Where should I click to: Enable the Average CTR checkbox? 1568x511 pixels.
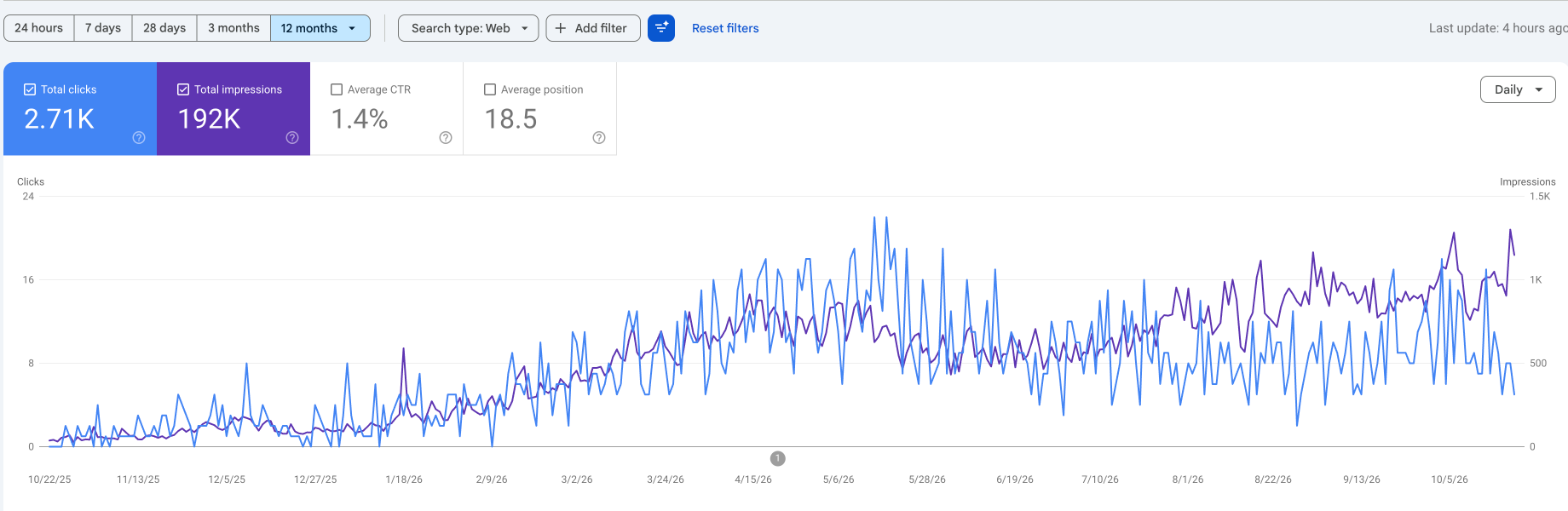pyautogui.click(x=337, y=89)
